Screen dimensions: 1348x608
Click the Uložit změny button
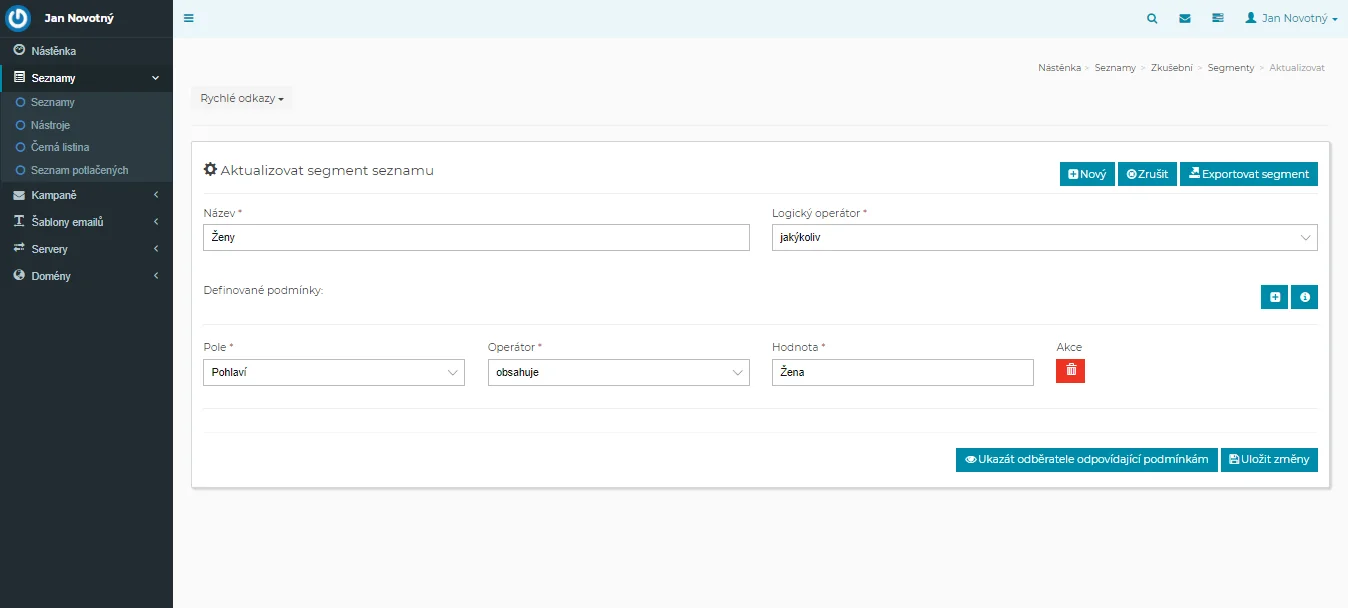tap(1268, 460)
